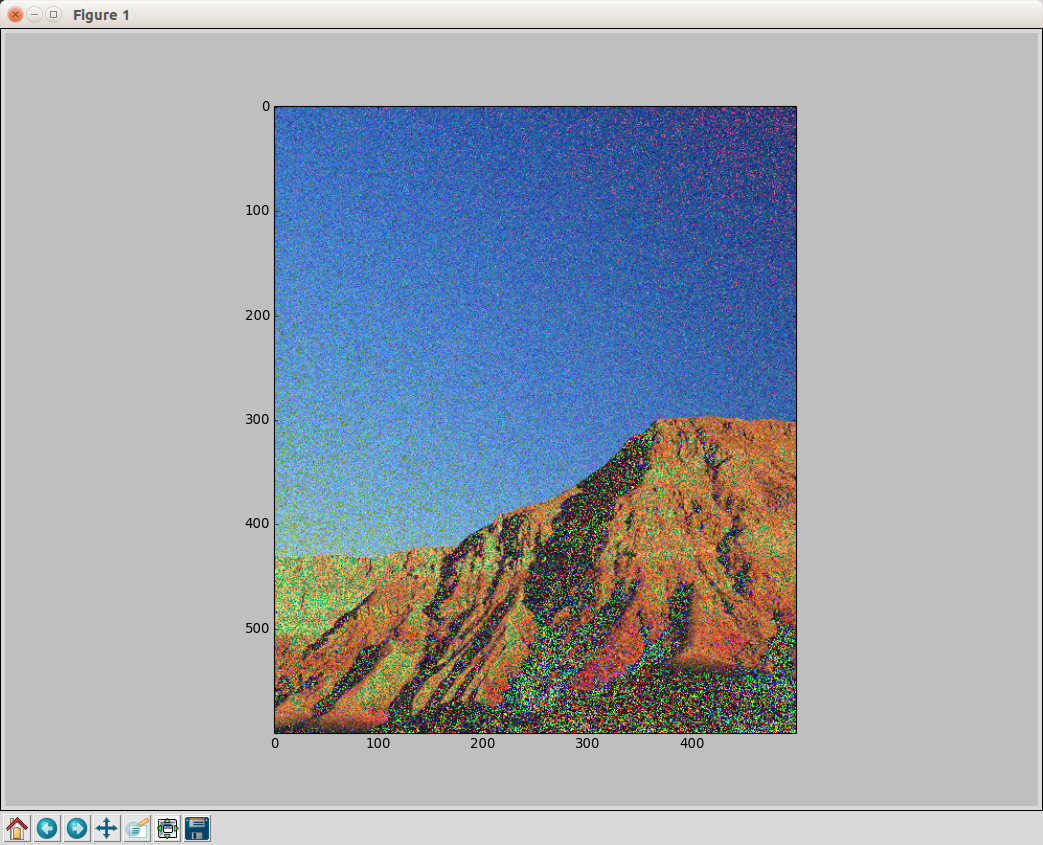Minimize the Figure 1 window
The height and width of the screenshot is (845, 1043).
pos(35,15)
